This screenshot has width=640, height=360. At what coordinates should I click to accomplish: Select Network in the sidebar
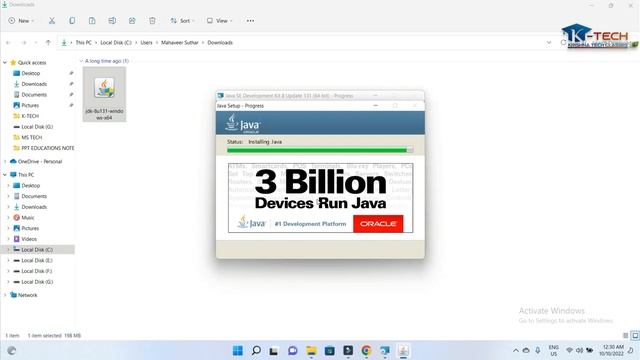click(27, 295)
